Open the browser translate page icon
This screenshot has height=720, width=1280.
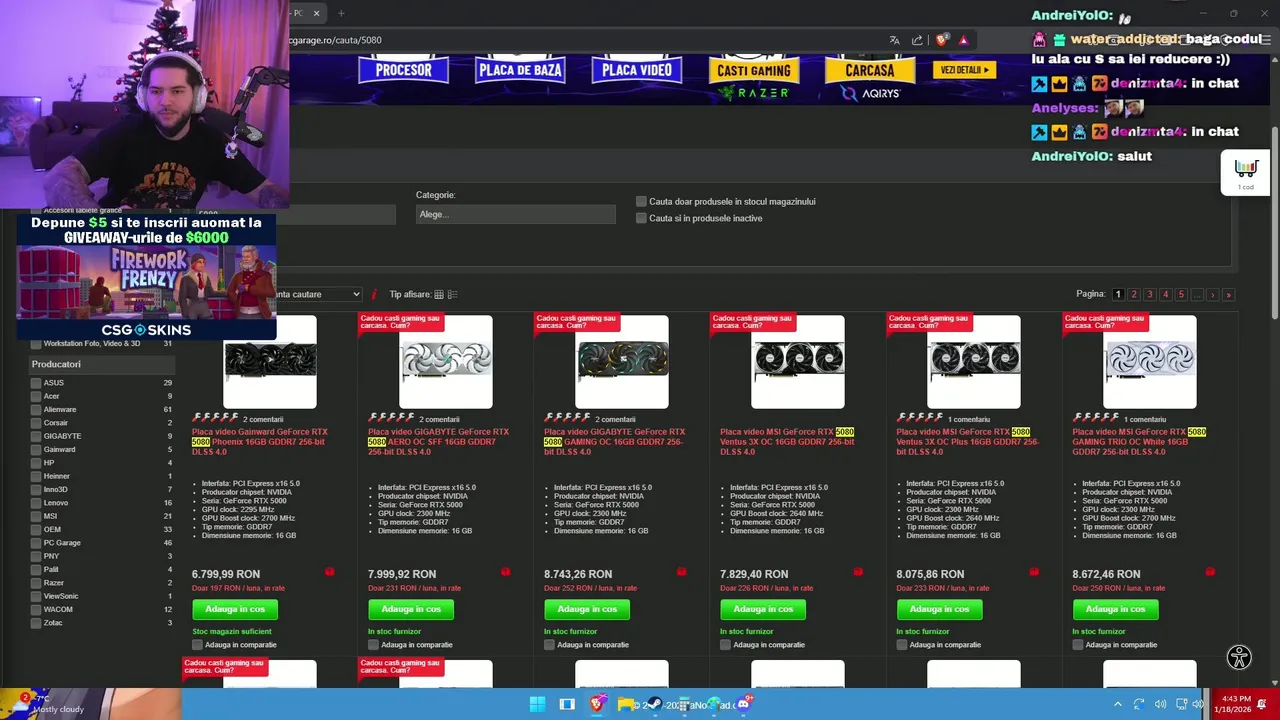894,40
